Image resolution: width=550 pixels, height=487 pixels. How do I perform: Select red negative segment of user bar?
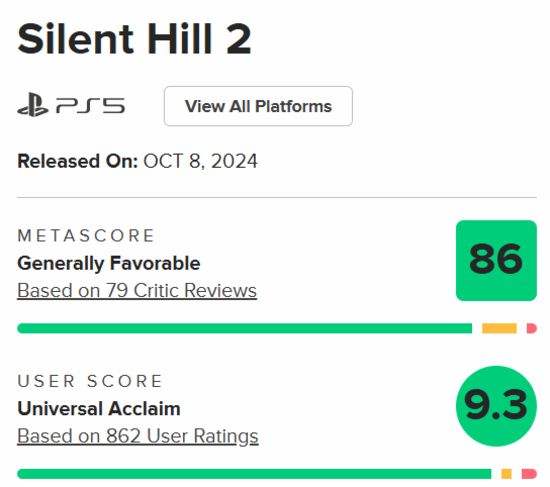[x=529, y=474]
